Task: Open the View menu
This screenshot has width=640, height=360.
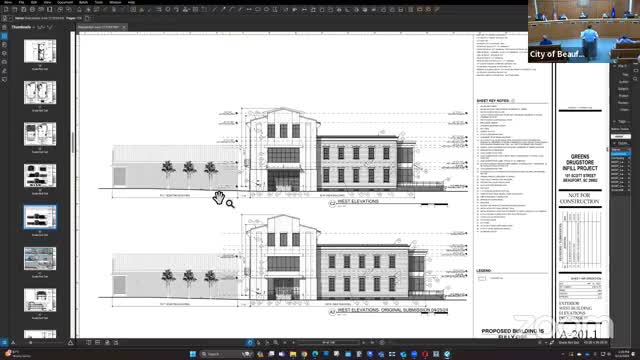Action: coord(47,2)
